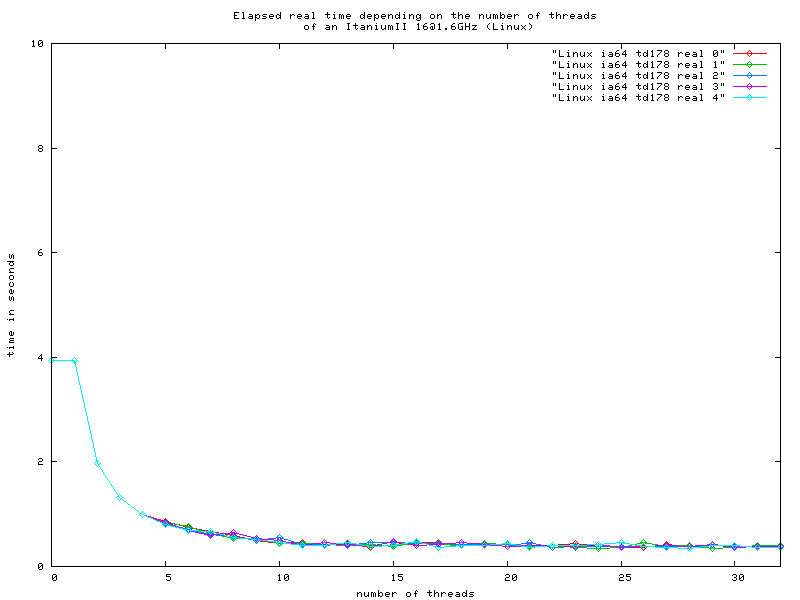Screen dimensions: 800x600
Task: Select the data point at 1 thread
Action: [74, 361]
